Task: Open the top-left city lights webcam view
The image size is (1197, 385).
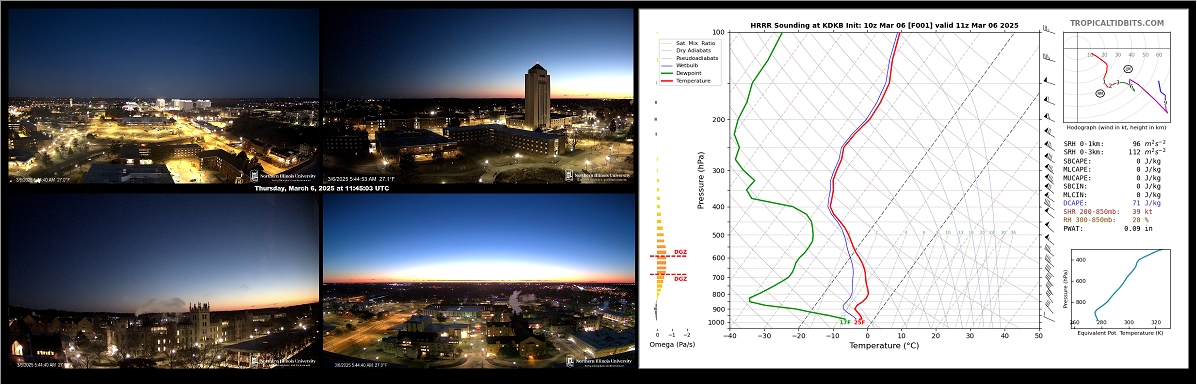Action: click(x=163, y=96)
